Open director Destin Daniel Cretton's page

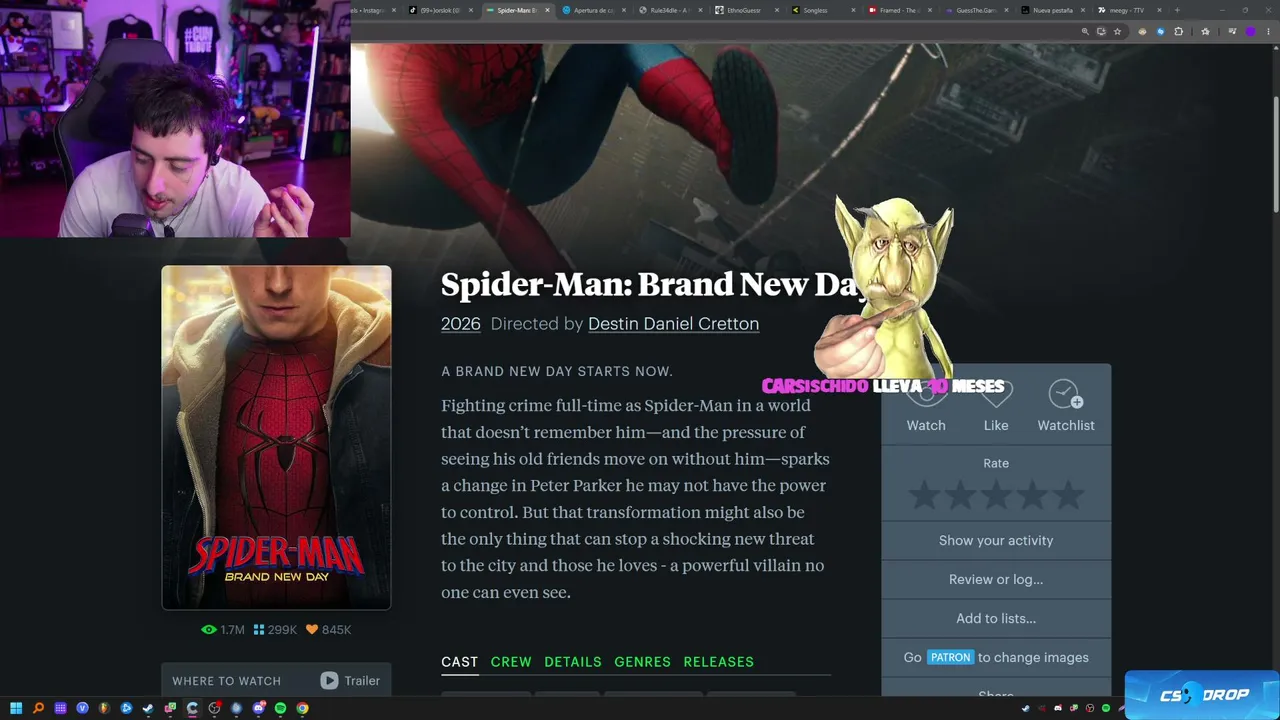coord(673,324)
